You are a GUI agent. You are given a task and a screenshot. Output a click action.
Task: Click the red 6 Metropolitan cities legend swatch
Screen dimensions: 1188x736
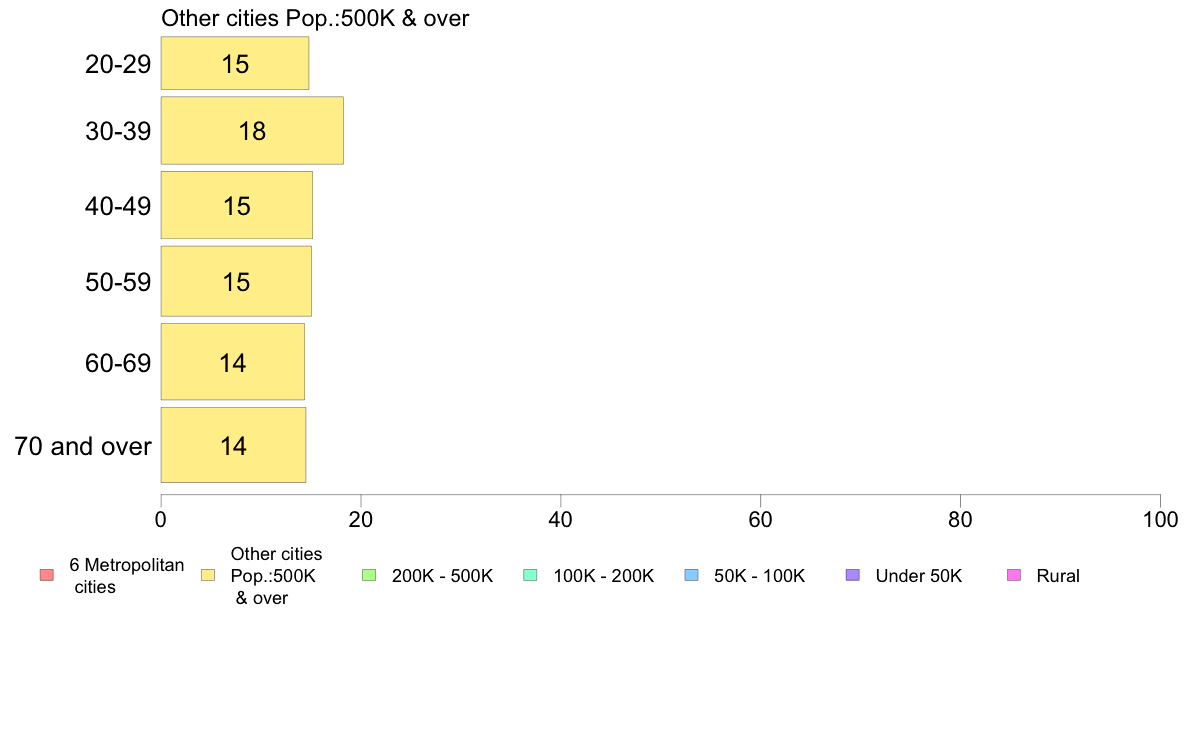47,575
